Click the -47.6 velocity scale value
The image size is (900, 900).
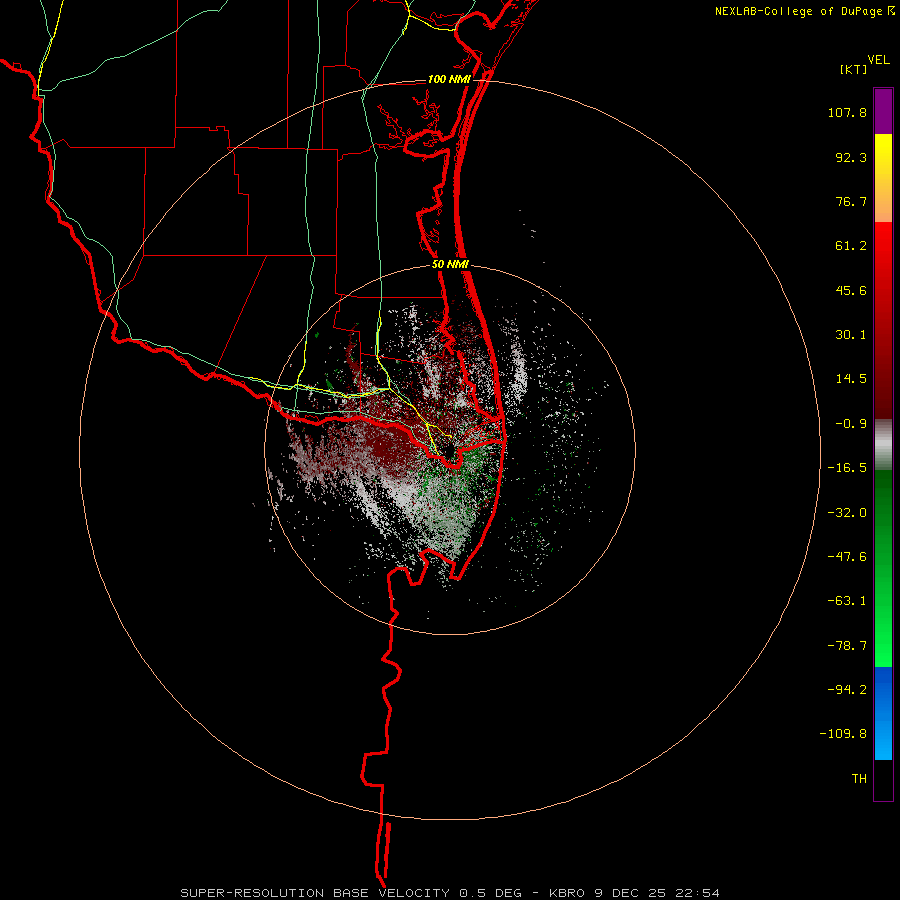pos(847,557)
